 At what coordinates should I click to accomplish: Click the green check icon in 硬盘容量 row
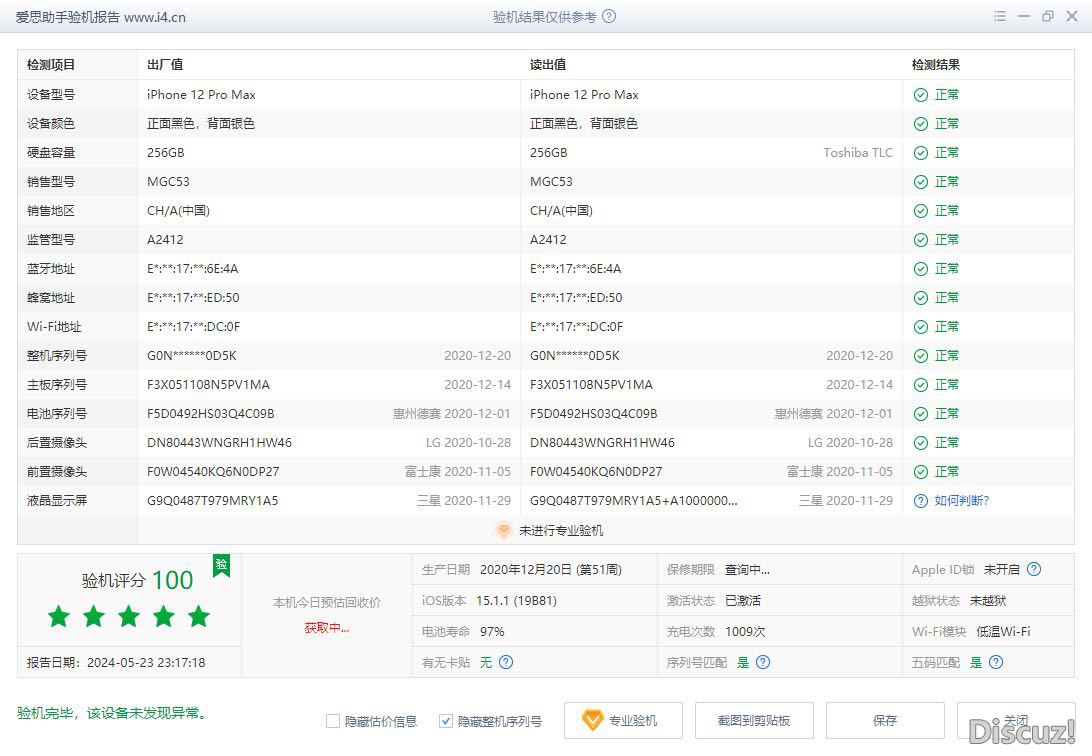(921, 152)
